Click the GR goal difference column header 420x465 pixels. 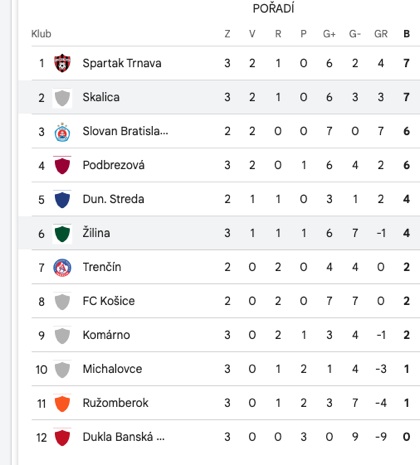pos(381,34)
